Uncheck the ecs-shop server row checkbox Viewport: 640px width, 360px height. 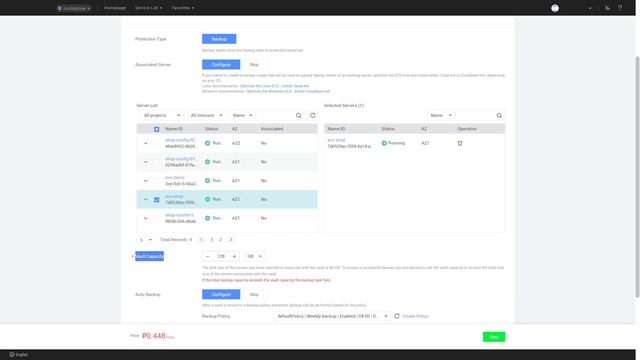pos(156,200)
